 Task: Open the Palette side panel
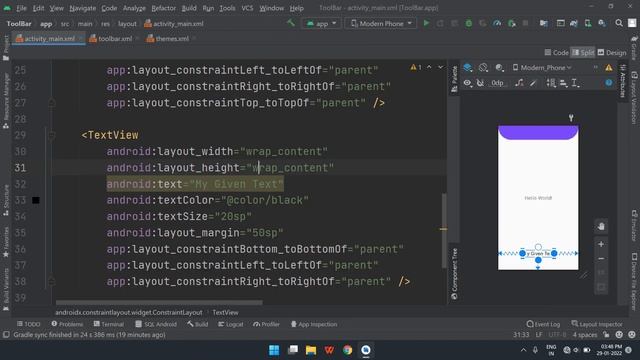click(454, 79)
